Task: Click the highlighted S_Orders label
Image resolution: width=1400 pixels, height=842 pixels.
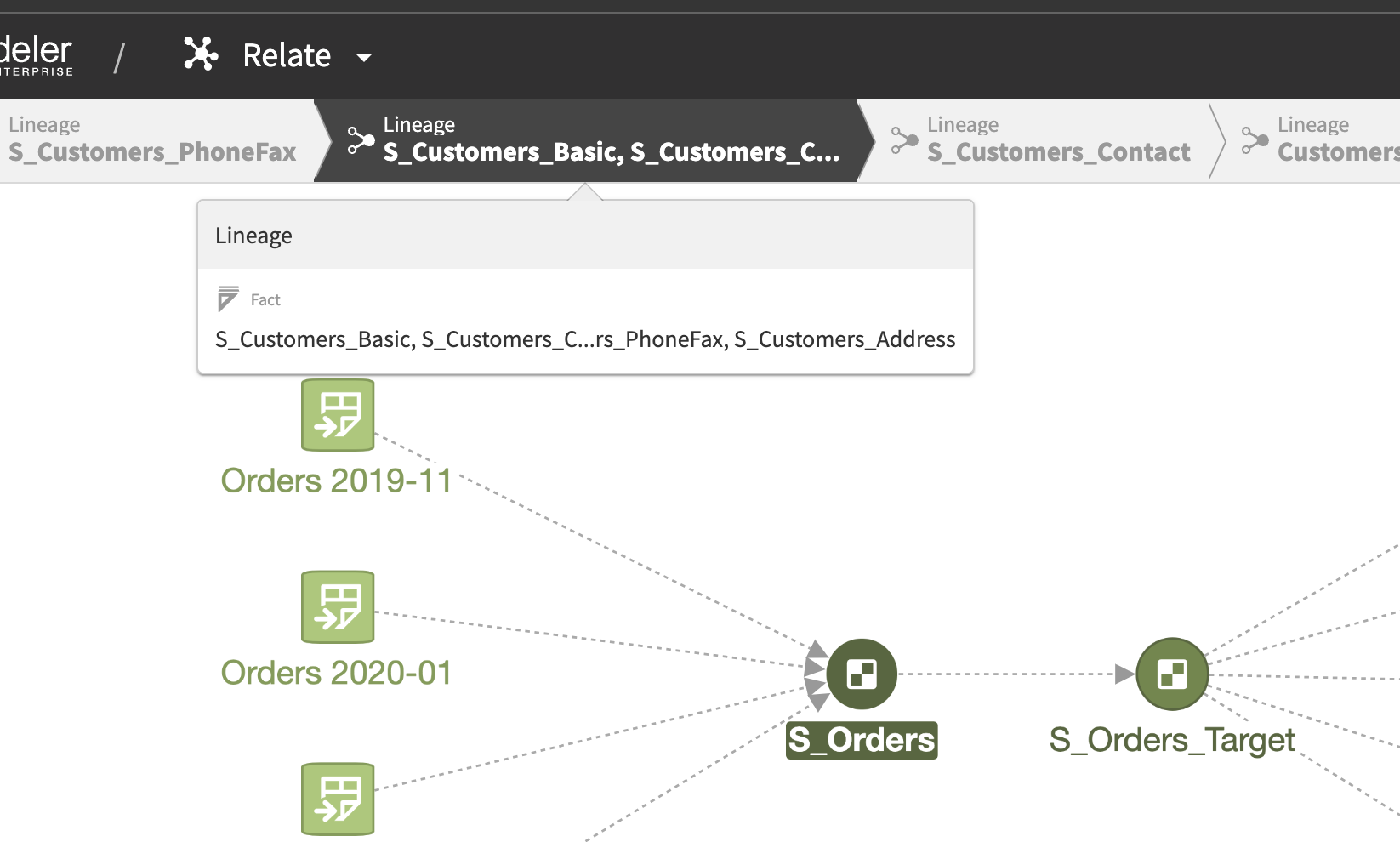Action: pos(861,740)
